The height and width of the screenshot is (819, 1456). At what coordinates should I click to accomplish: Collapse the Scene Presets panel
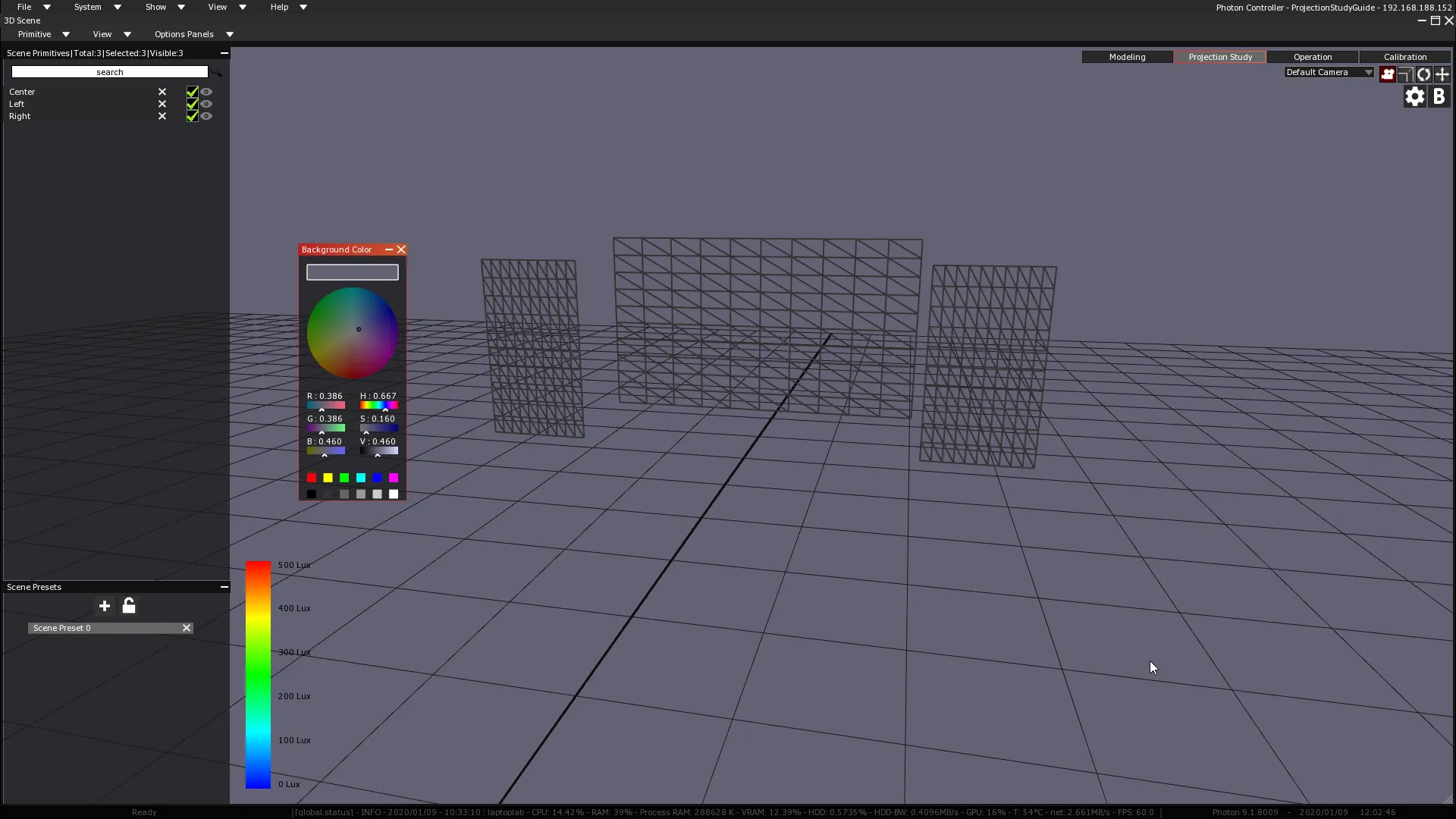[224, 587]
